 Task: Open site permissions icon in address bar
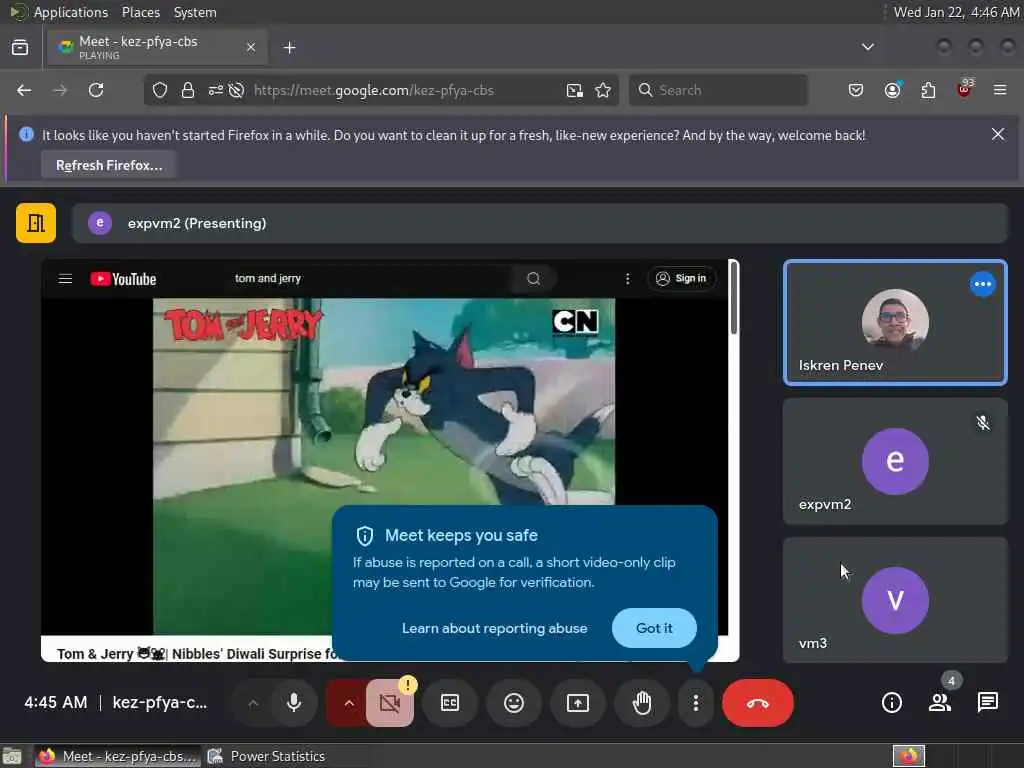216,90
